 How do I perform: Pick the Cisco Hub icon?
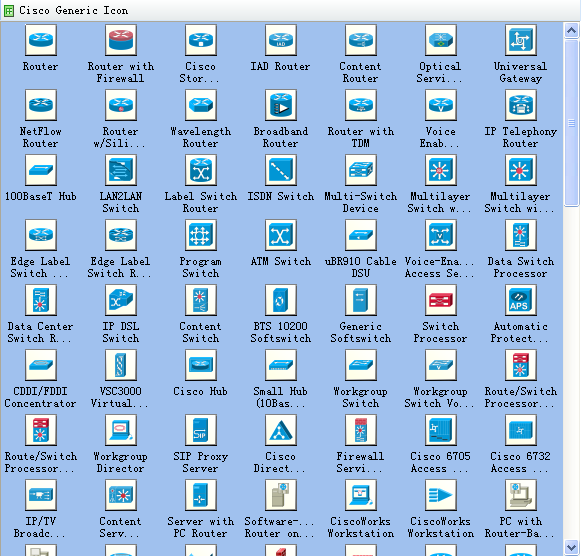click(201, 365)
